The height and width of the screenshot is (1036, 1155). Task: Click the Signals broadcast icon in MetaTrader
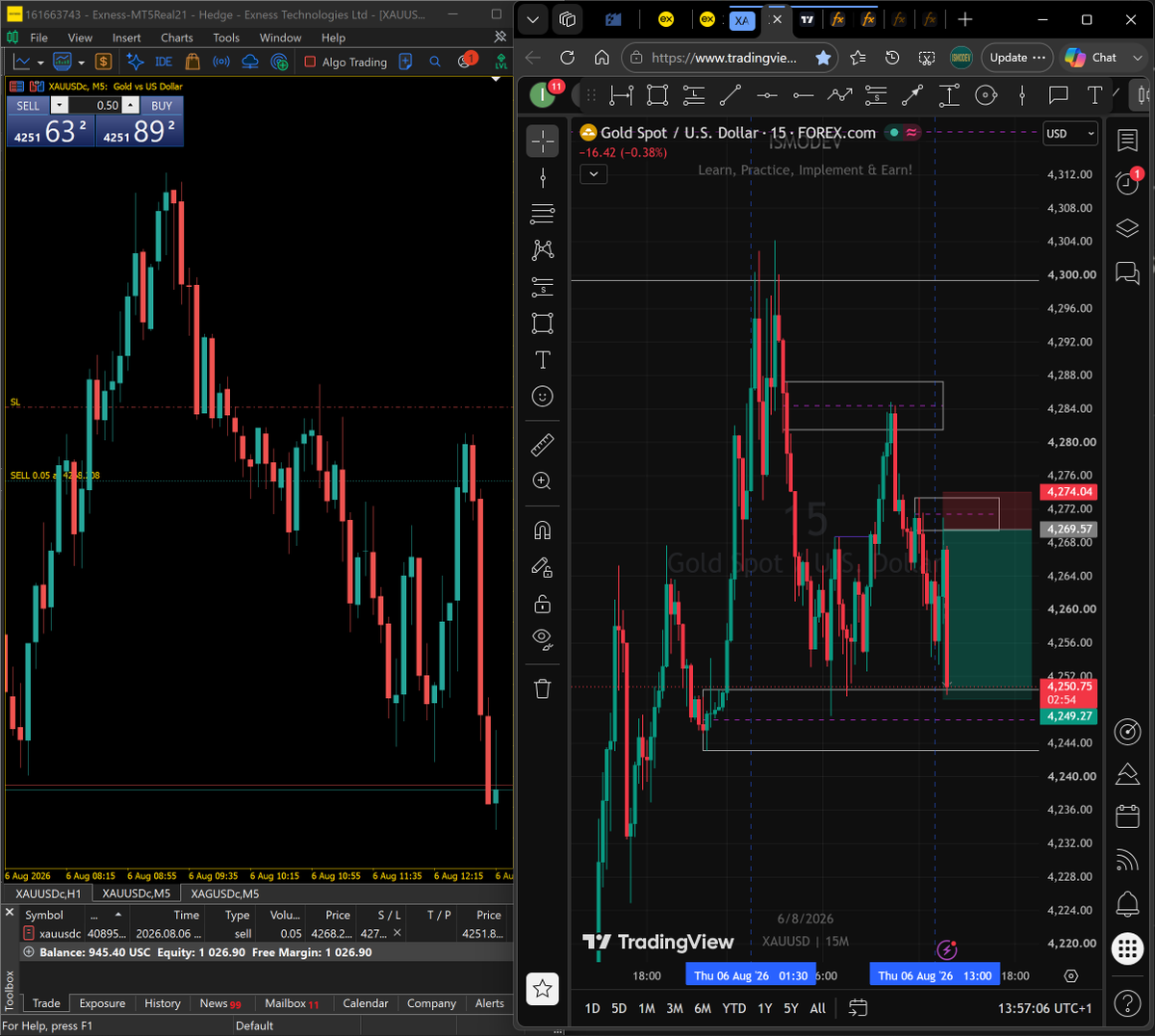221,62
